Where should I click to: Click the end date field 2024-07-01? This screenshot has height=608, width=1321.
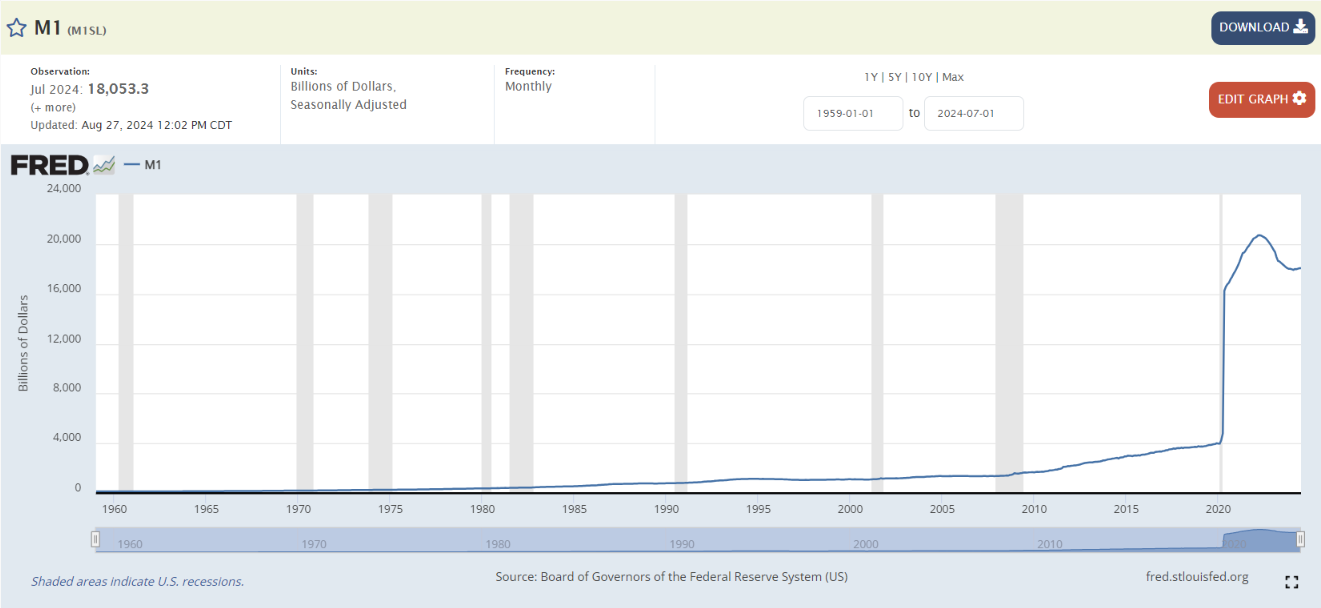pos(974,113)
